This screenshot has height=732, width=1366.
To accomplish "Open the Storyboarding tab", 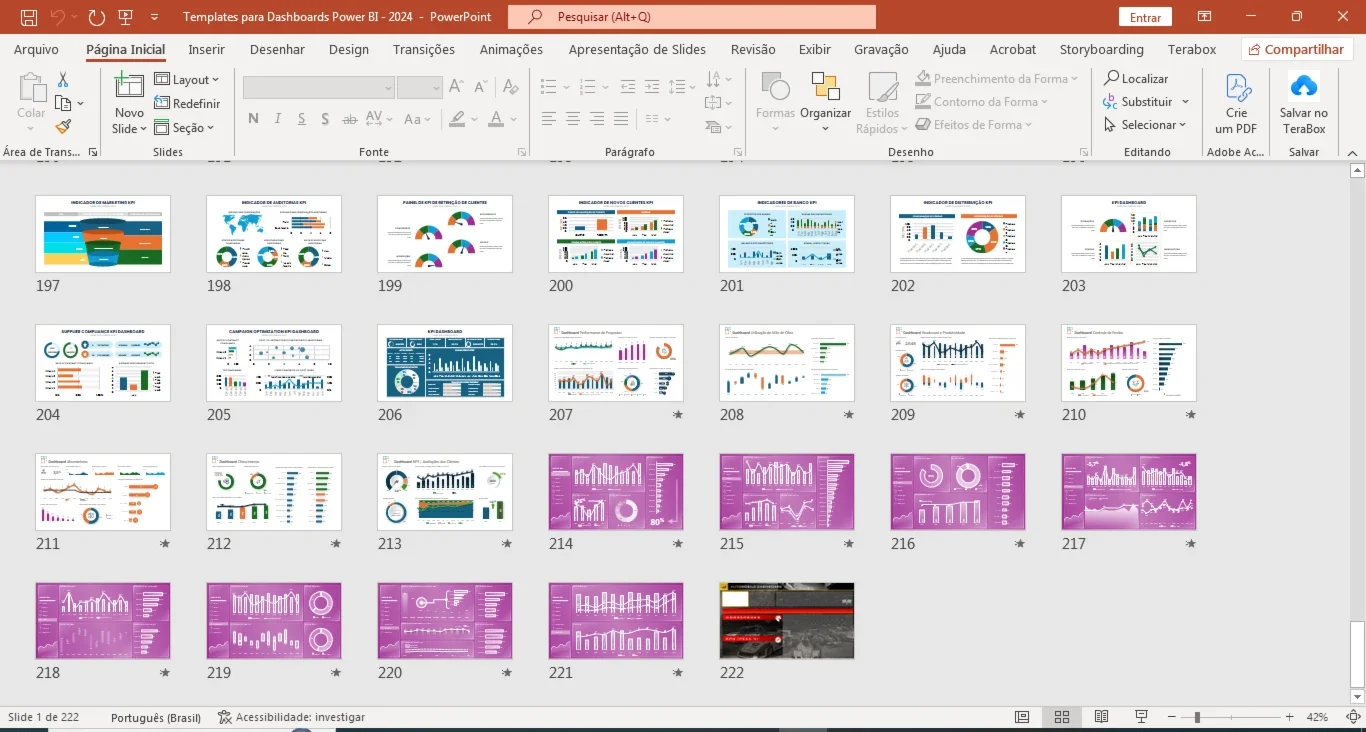I will click(x=1102, y=49).
